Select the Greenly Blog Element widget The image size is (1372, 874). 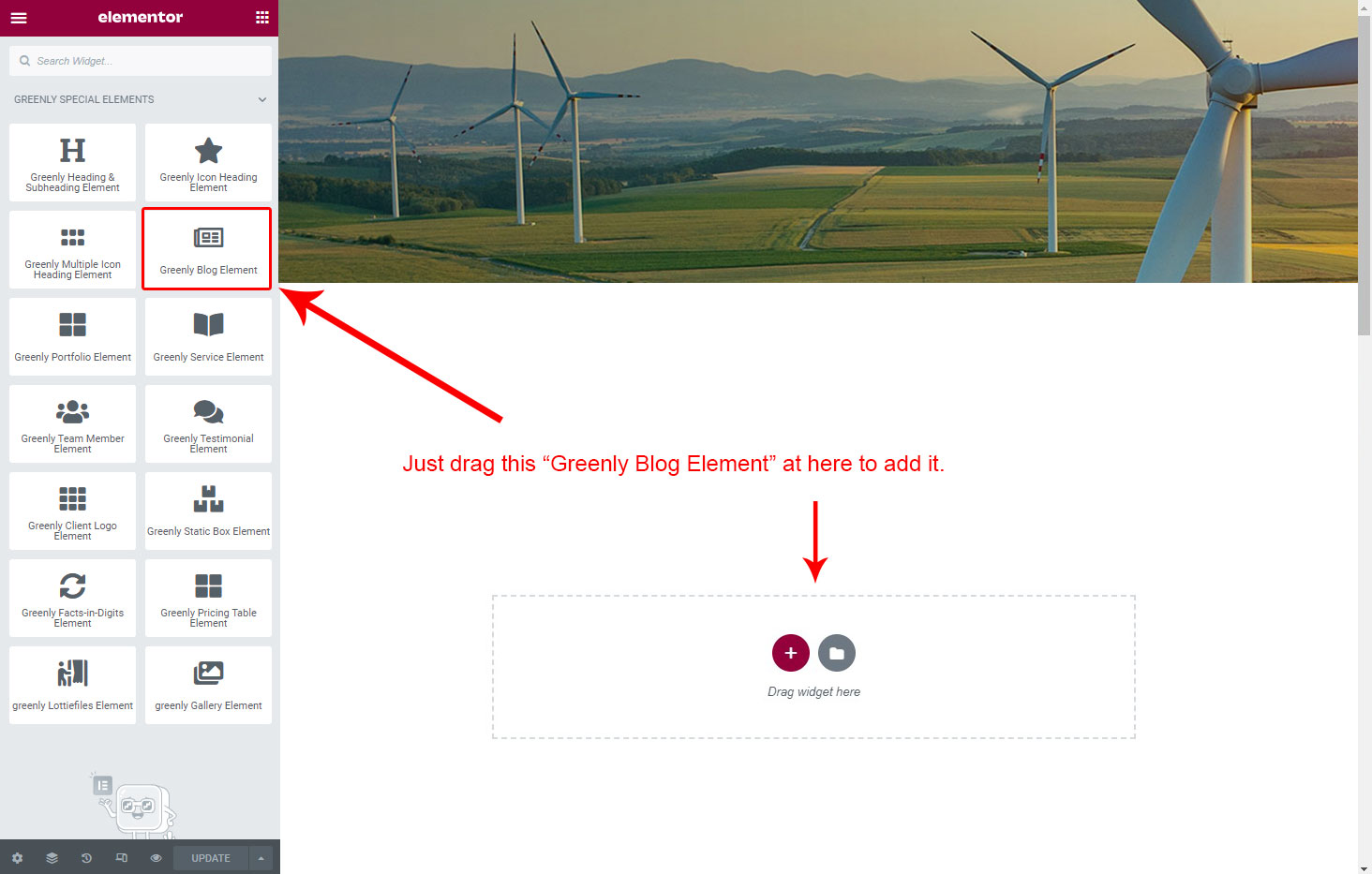(208, 249)
